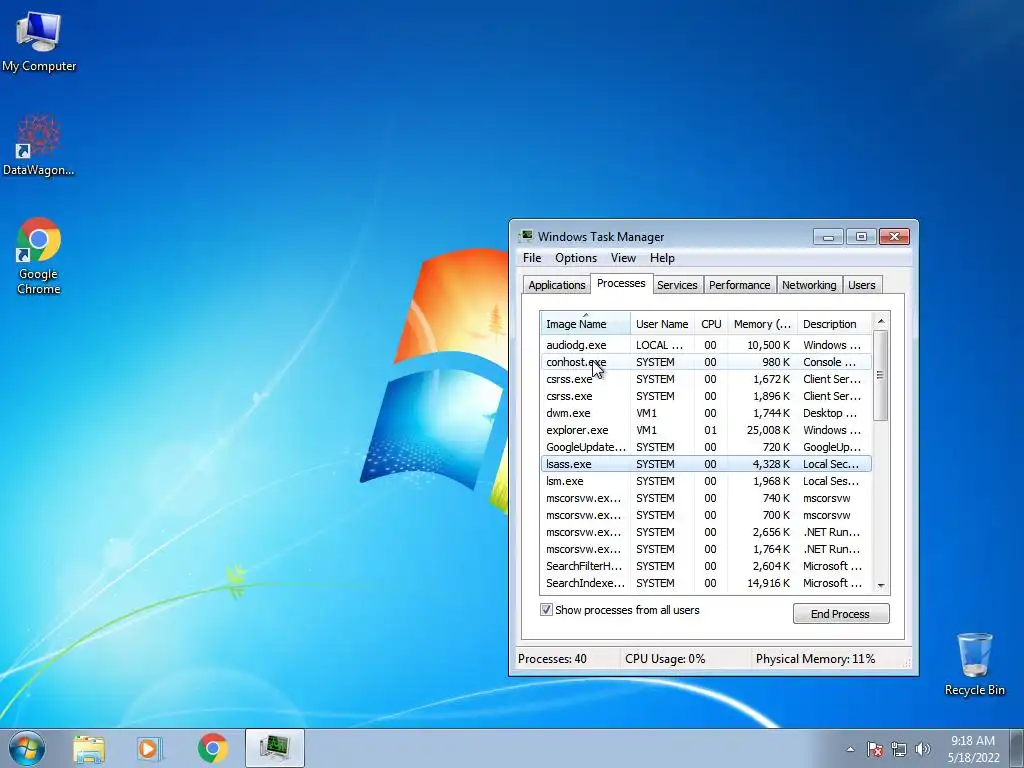Switch to the Performance tab
1024x768 pixels.
[739, 285]
